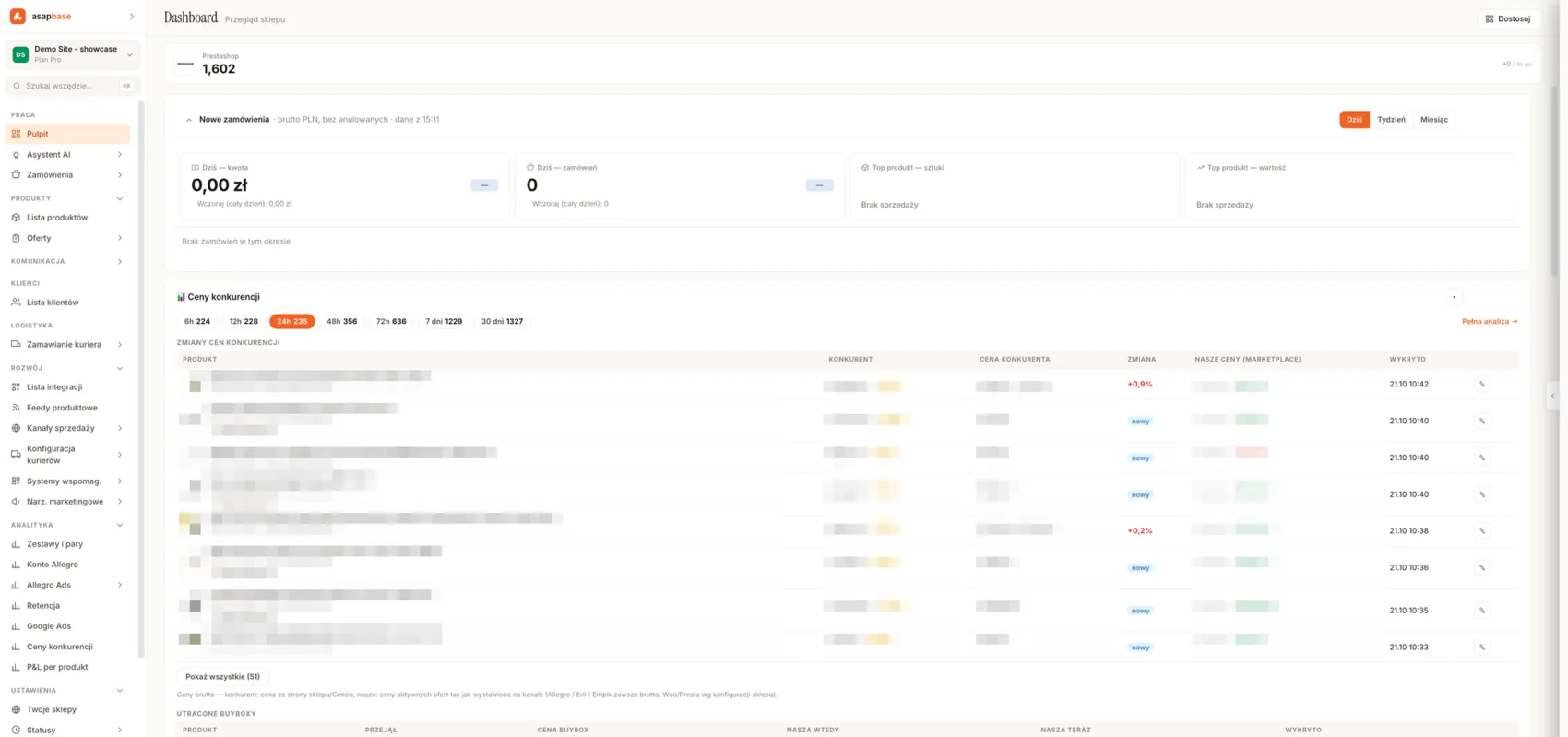This screenshot has width=1568, height=737.
Task: Click the edit pencil for the 21.10 10:38 row
Action: point(1482,531)
